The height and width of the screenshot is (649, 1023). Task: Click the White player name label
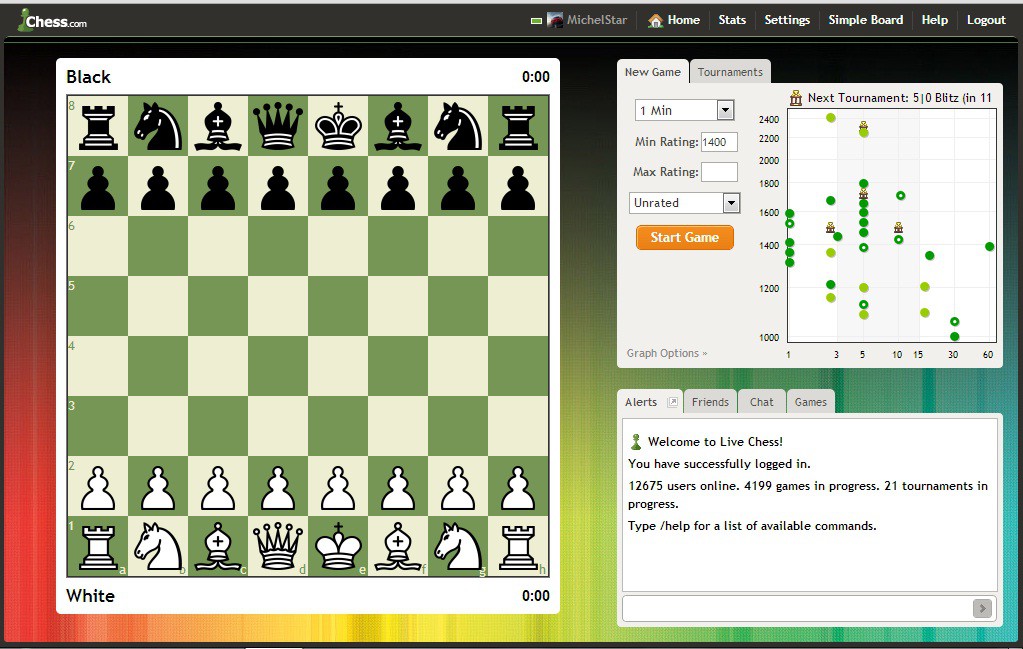click(x=90, y=596)
